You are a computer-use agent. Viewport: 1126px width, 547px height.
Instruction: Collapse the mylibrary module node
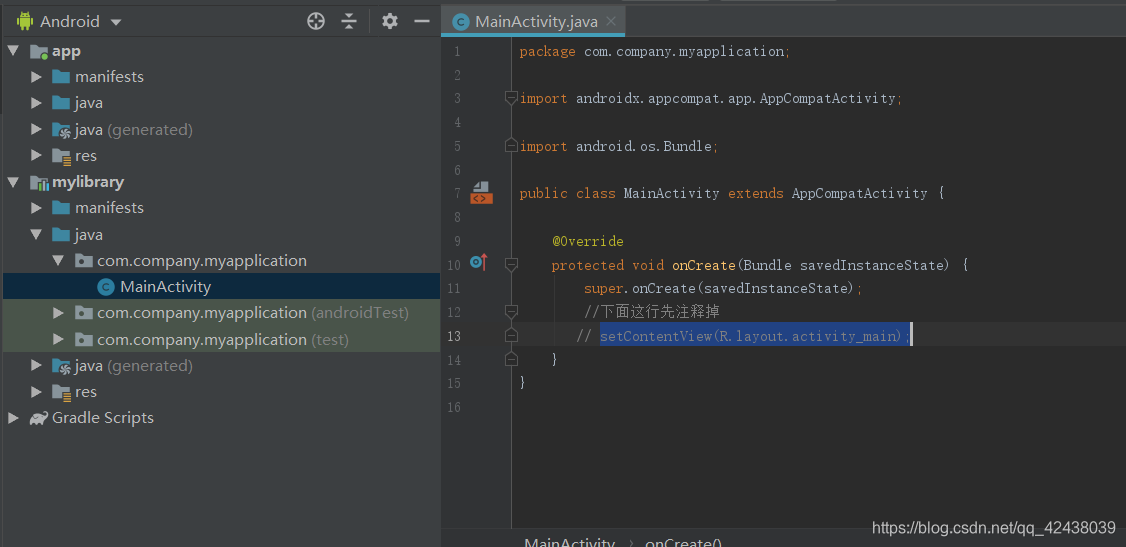click(14, 182)
